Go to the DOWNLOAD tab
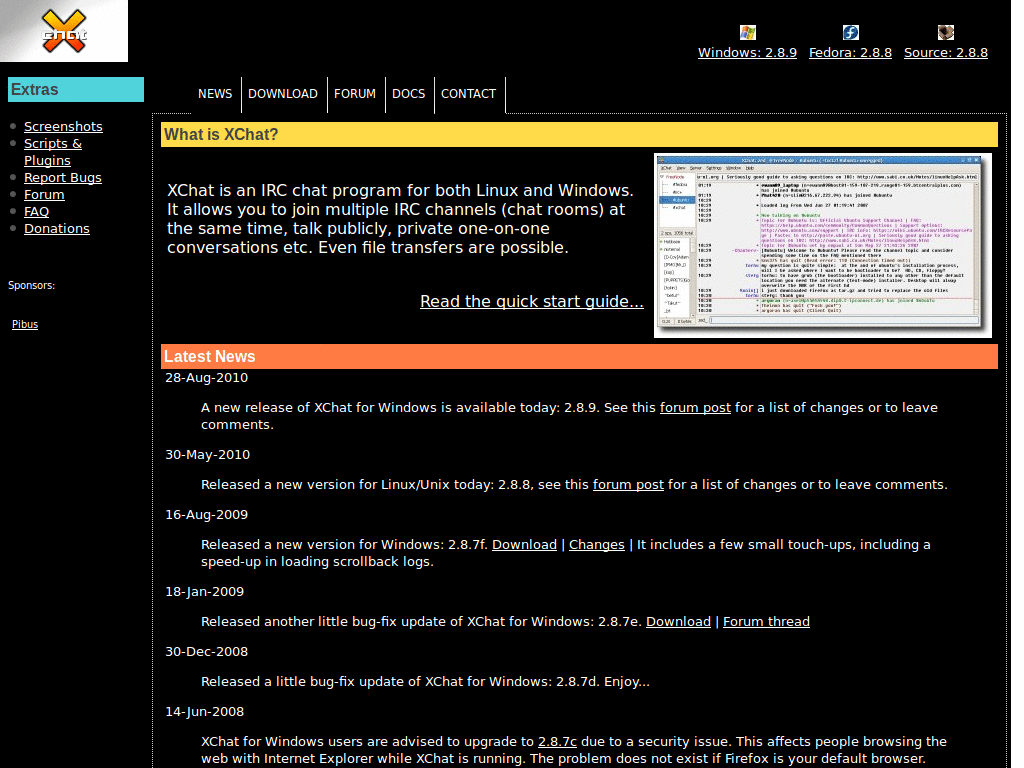This screenshot has height=768, width=1024. click(283, 94)
